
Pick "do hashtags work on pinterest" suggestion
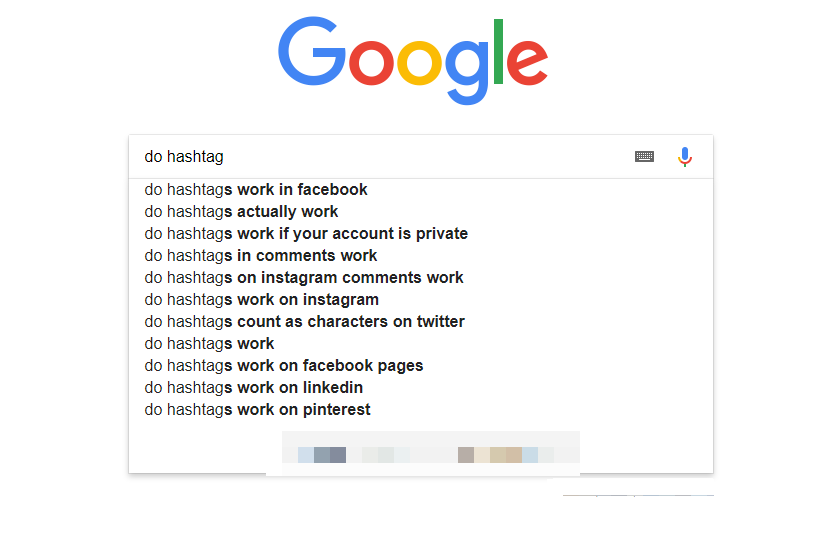[x=257, y=410]
